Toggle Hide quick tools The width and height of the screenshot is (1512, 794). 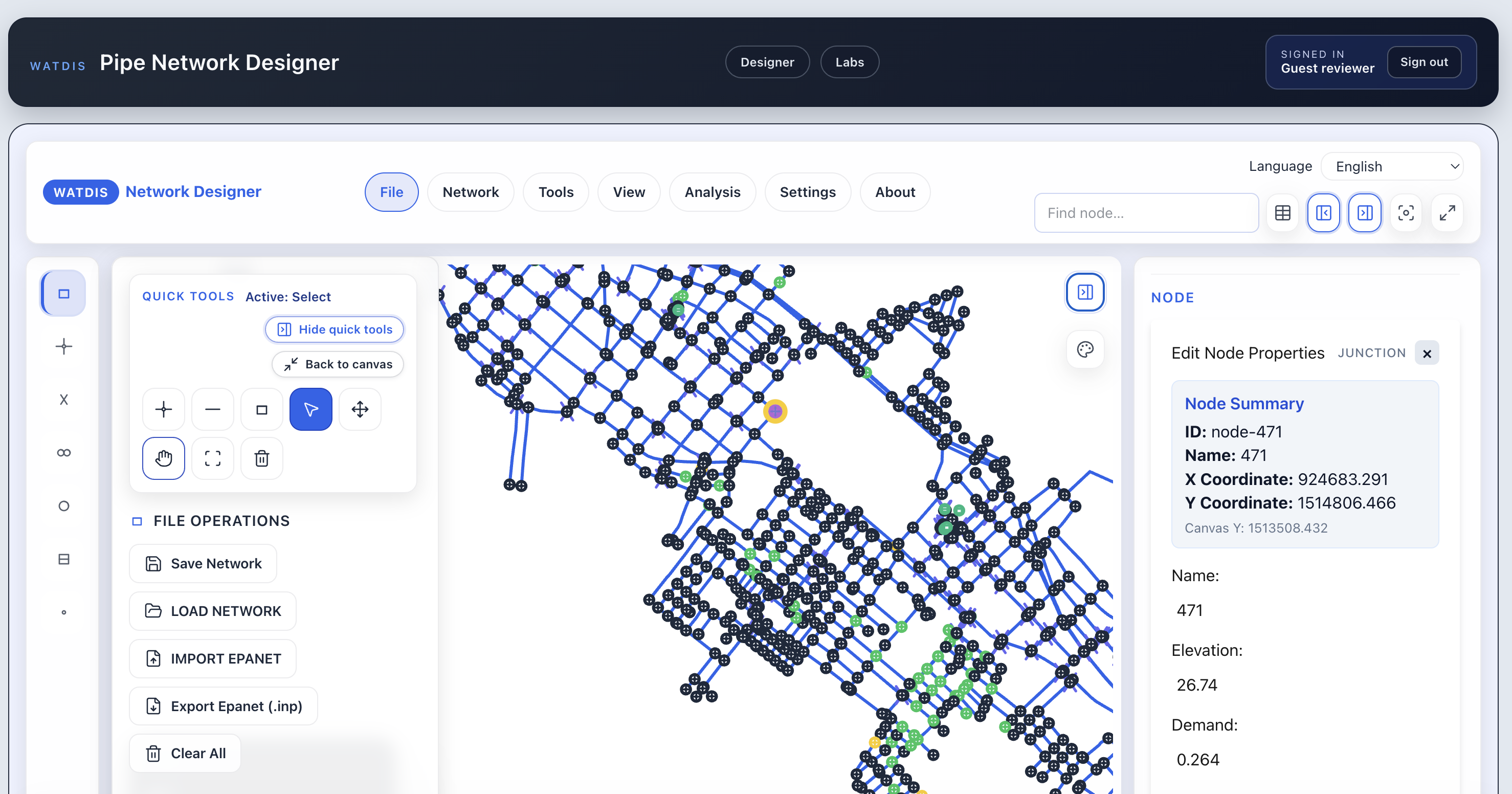click(334, 329)
